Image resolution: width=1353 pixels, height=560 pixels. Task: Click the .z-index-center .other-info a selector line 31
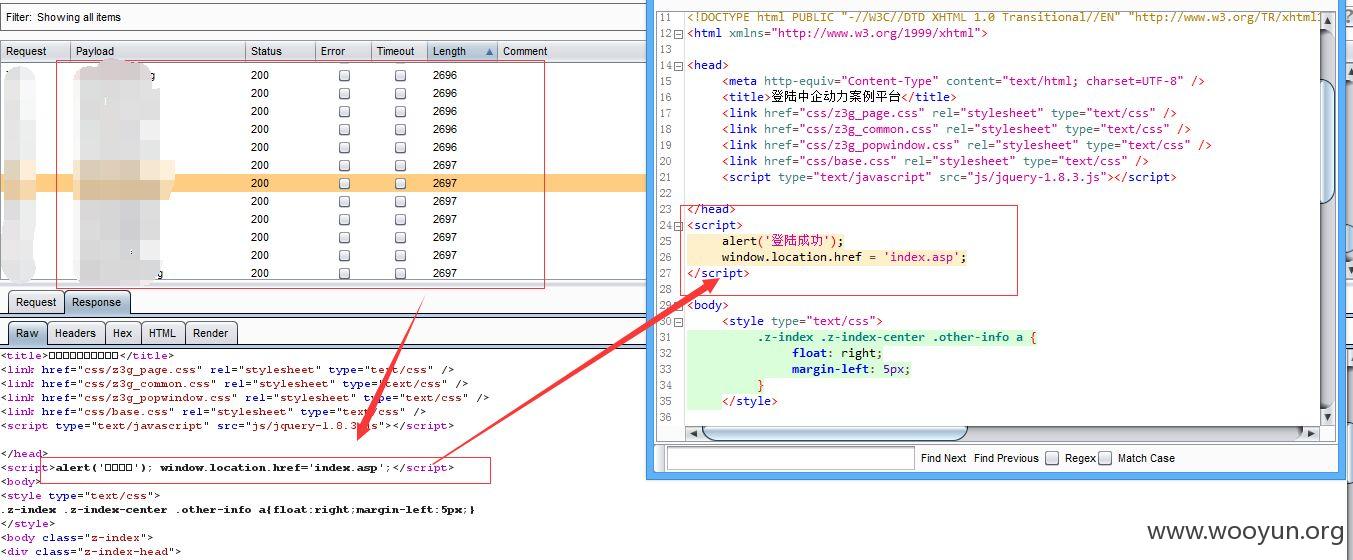(x=897, y=337)
